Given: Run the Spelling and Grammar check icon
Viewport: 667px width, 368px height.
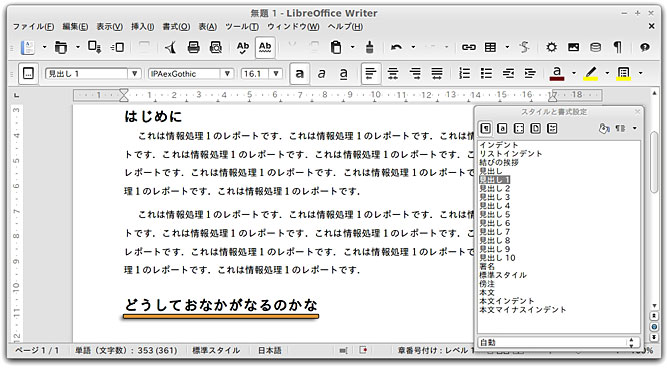Looking at the screenshot, I should (x=243, y=47).
